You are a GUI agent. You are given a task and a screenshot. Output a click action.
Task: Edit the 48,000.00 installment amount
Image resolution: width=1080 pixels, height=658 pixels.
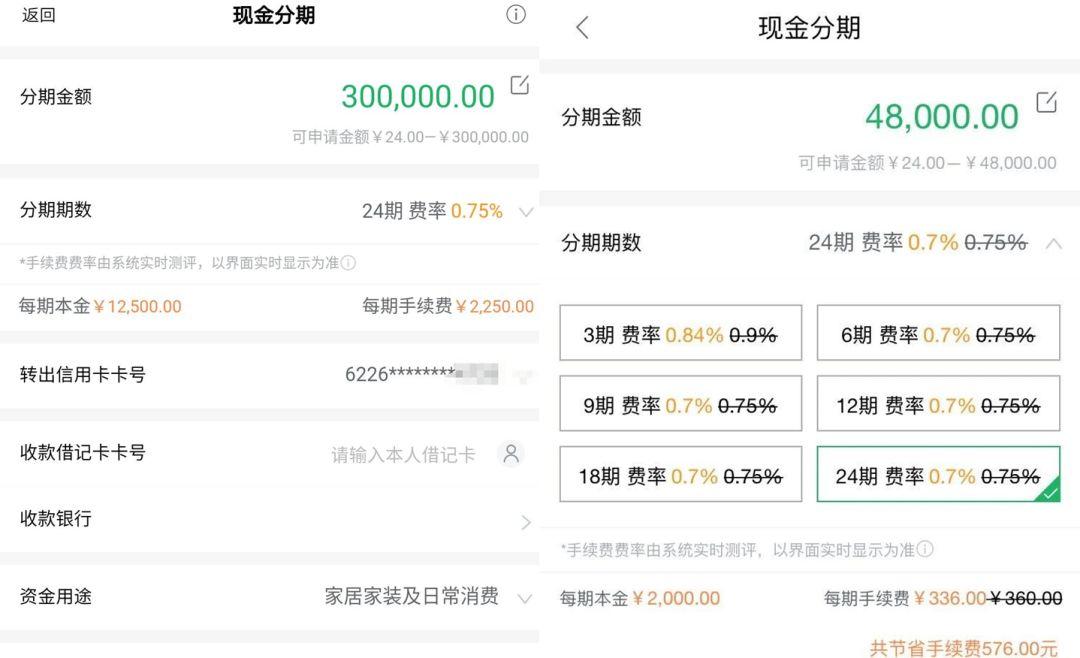pos(1046,102)
